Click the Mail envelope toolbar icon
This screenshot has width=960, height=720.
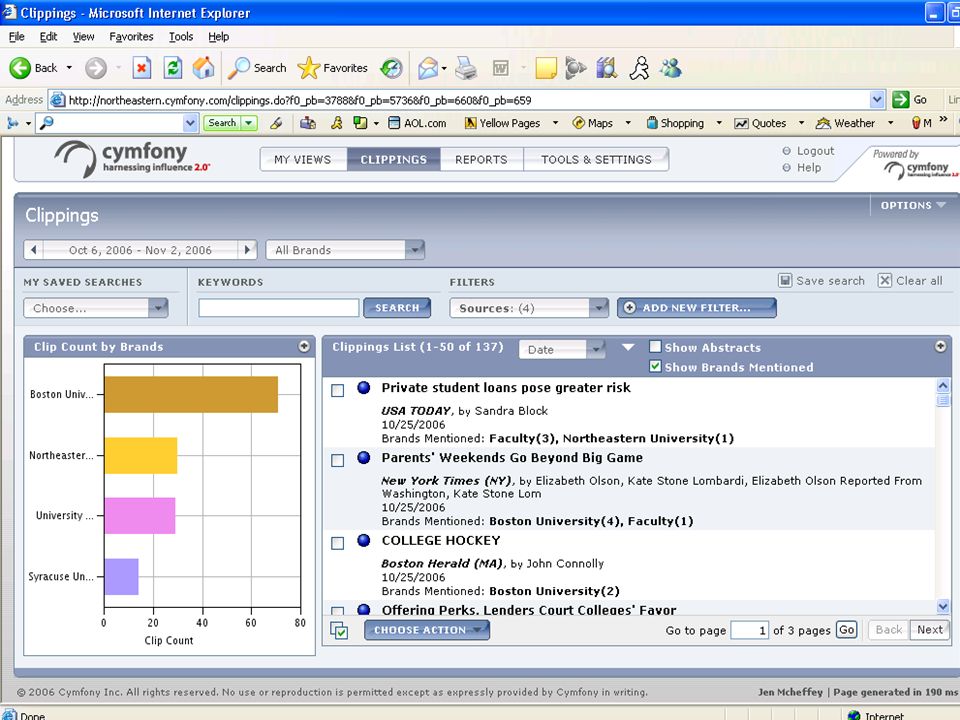(428, 68)
